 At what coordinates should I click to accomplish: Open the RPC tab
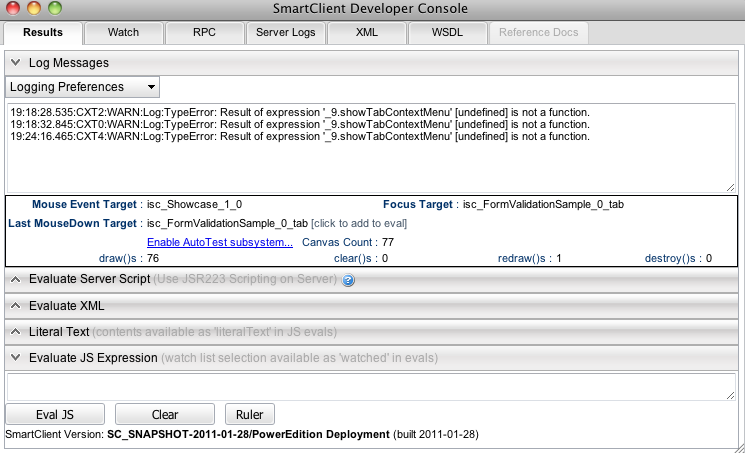tap(204, 32)
